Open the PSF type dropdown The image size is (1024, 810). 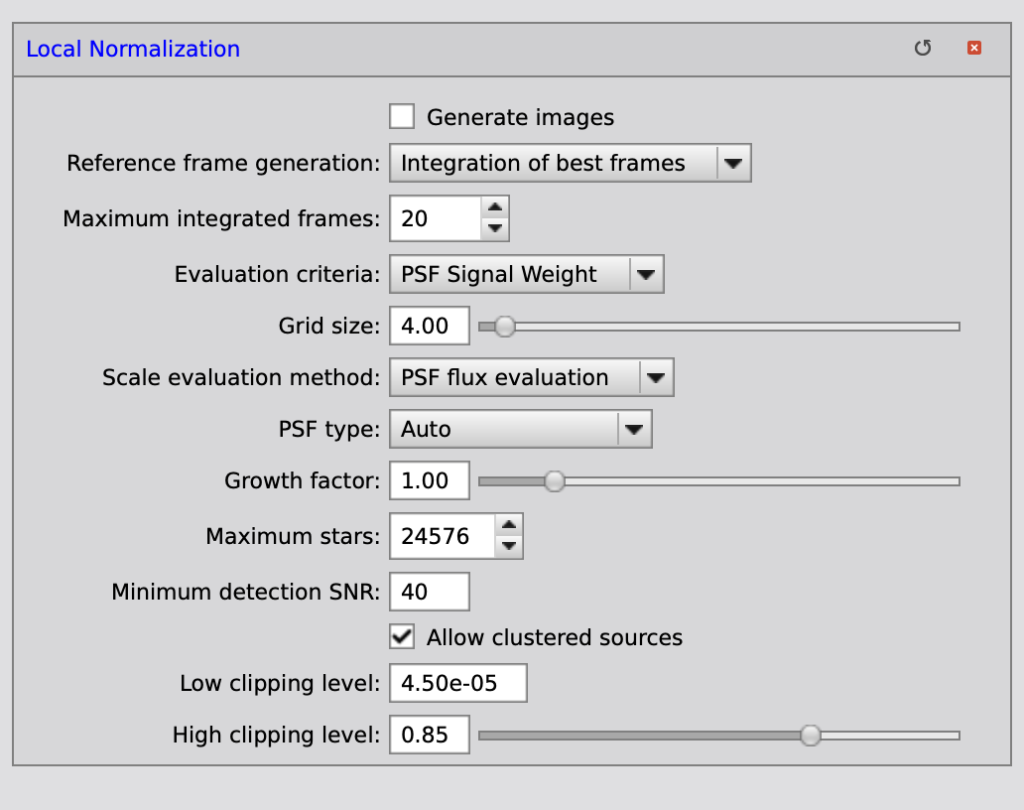pyautogui.click(x=520, y=429)
